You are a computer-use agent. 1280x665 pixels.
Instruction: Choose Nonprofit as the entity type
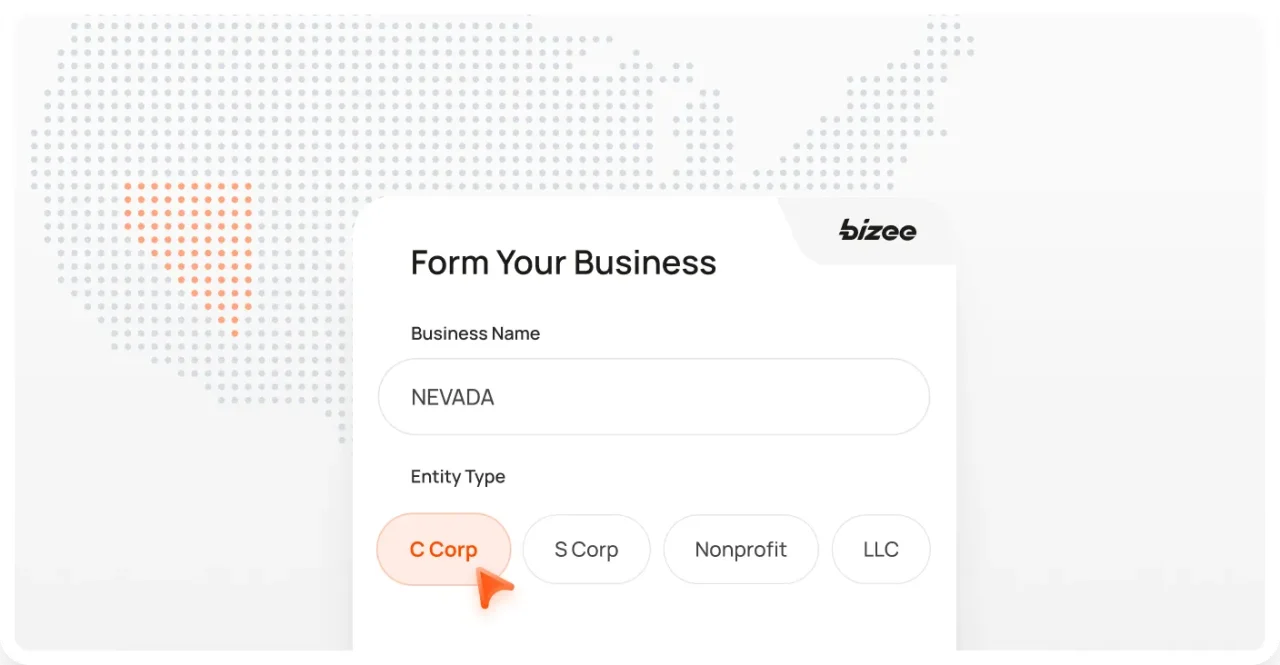[x=740, y=549]
